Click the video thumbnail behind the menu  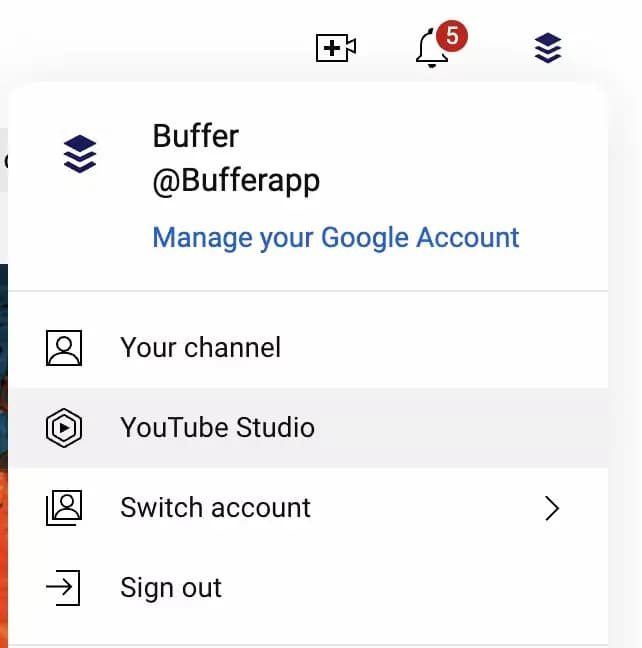(x=4, y=450)
